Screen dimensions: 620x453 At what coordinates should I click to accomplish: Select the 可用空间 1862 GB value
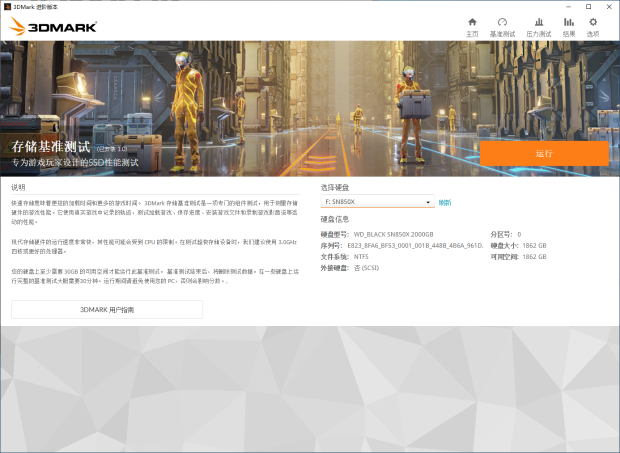(534, 257)
